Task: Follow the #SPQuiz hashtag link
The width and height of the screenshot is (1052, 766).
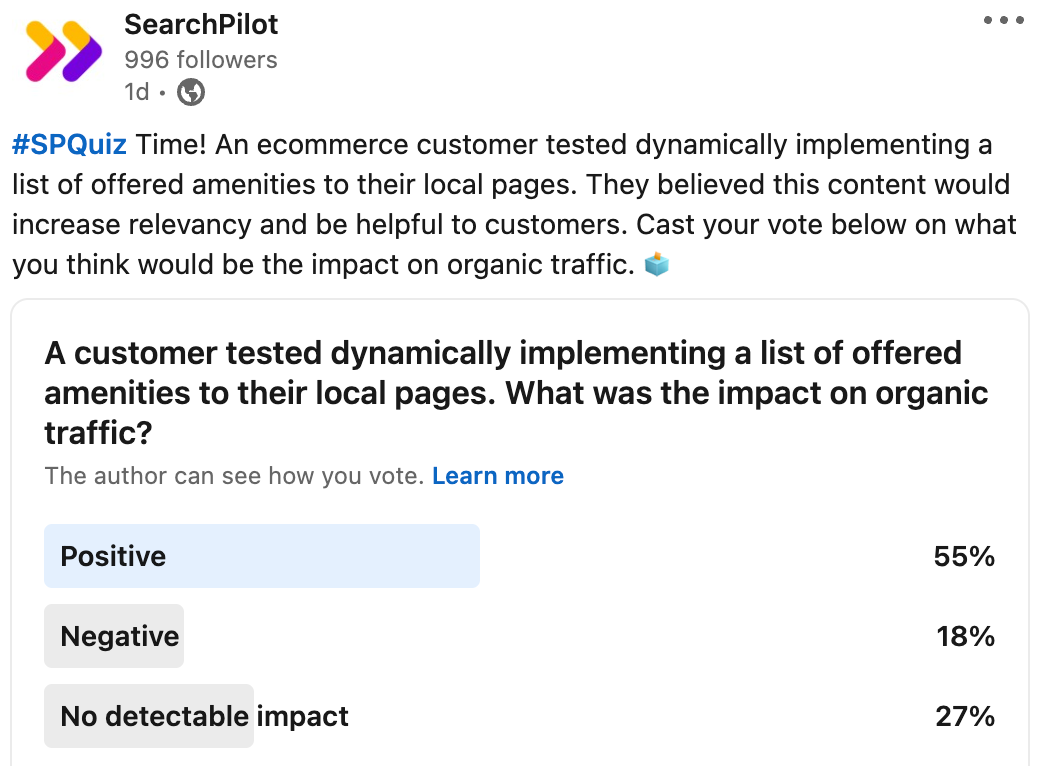Action: pyautogui.click(x=69, y=144)
